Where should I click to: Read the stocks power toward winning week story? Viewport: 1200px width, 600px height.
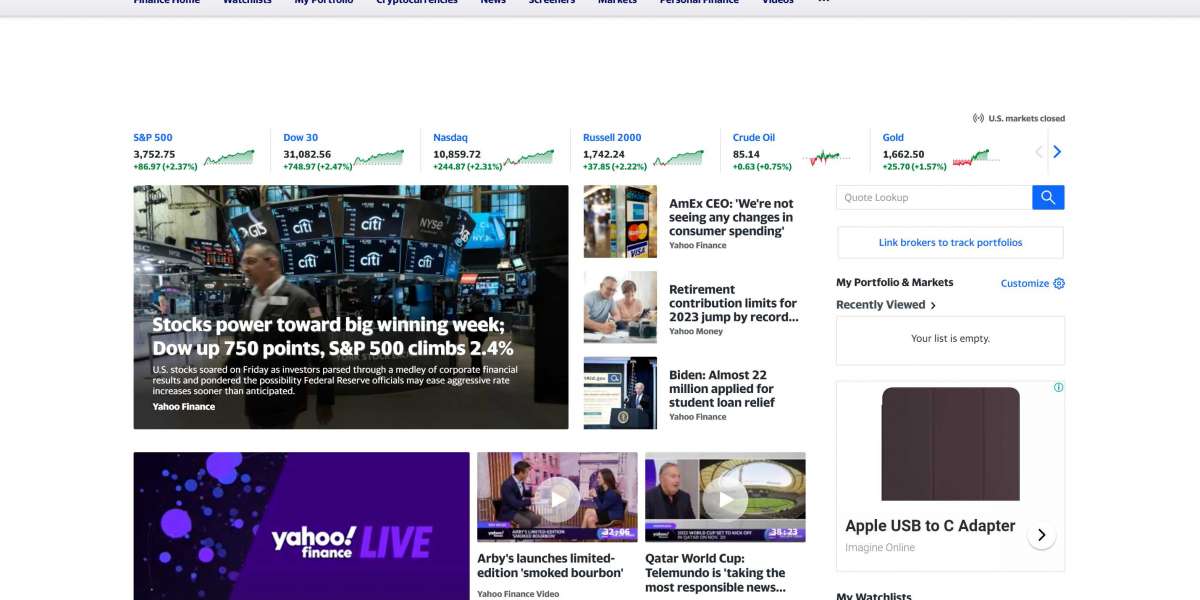click(332, 337)
